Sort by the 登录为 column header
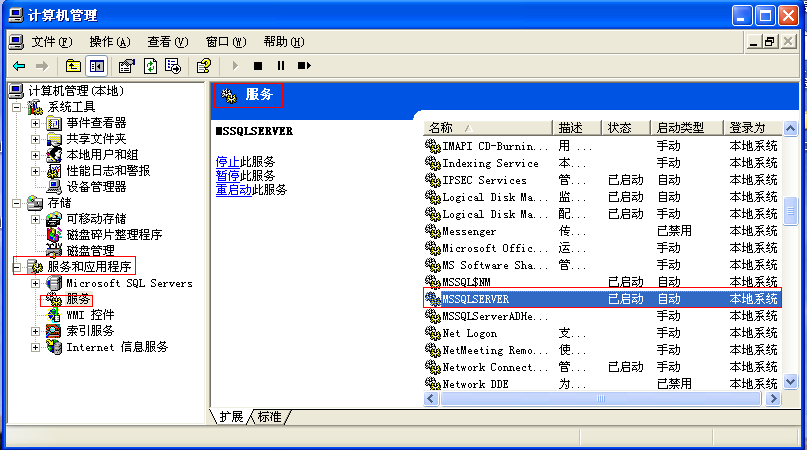Viewport: 807px width, 450px height. [x=752, y=128]
